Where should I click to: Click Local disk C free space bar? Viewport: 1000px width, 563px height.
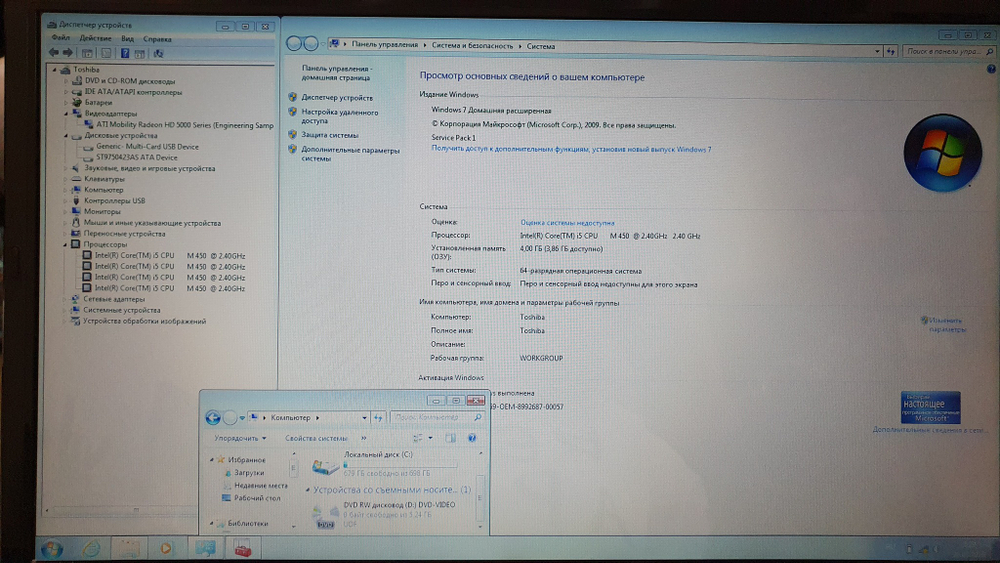pos(401,465)
